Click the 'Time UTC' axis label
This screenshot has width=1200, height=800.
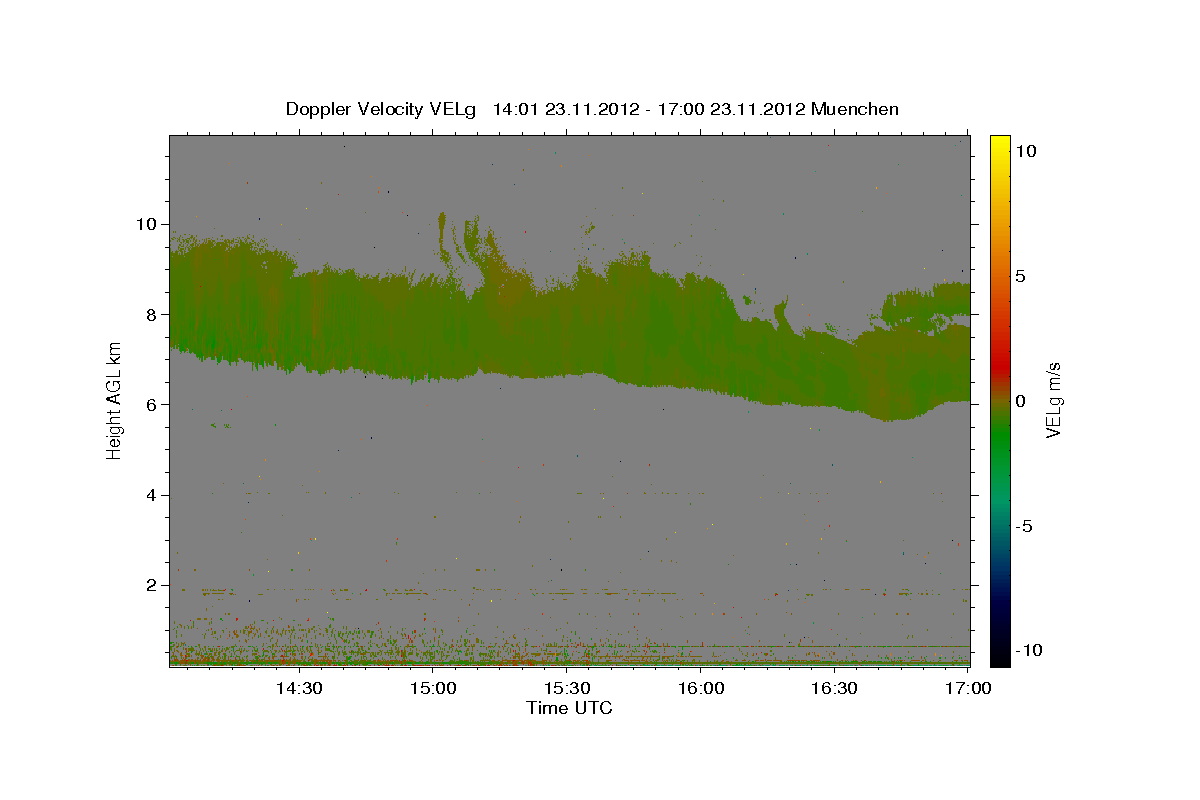[569, 708]
